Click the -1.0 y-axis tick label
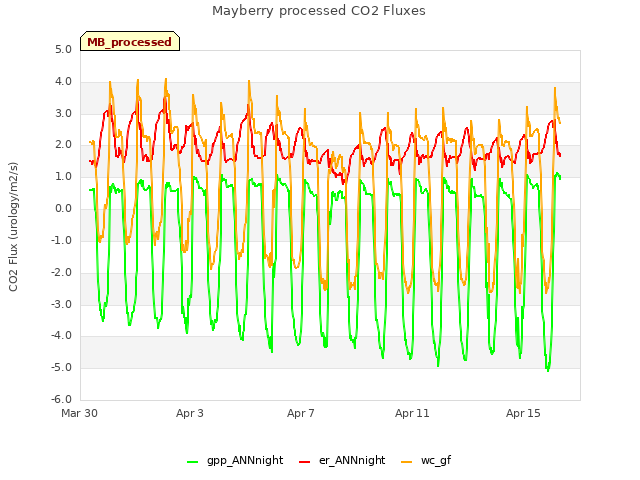This screenshot has width=640, height=480. click(x=61, y=240)
